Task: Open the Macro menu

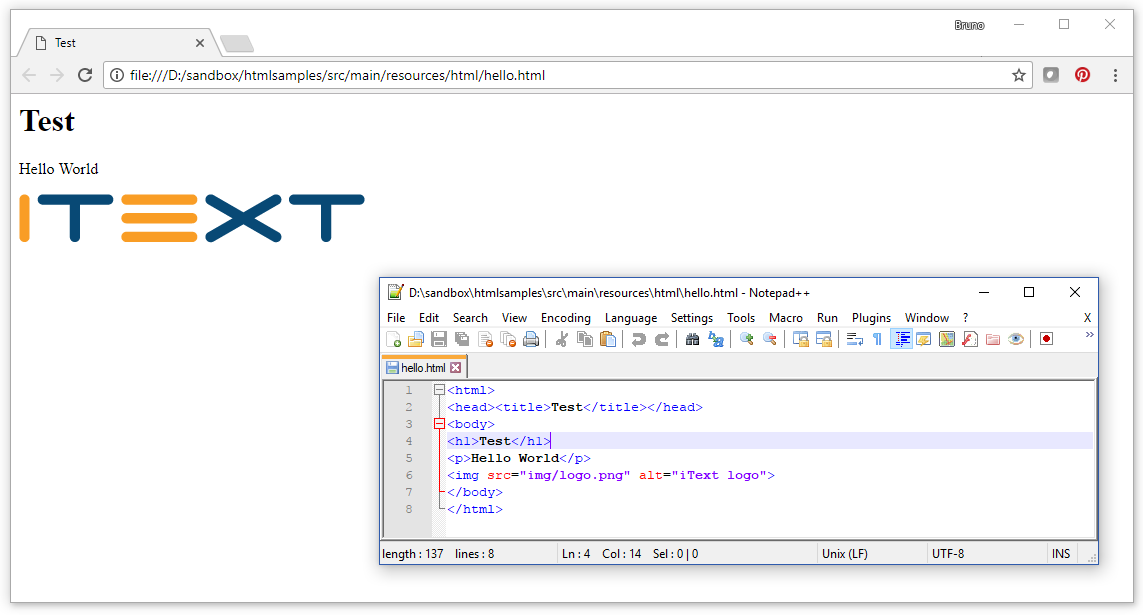Action: (x=786, y=318)
